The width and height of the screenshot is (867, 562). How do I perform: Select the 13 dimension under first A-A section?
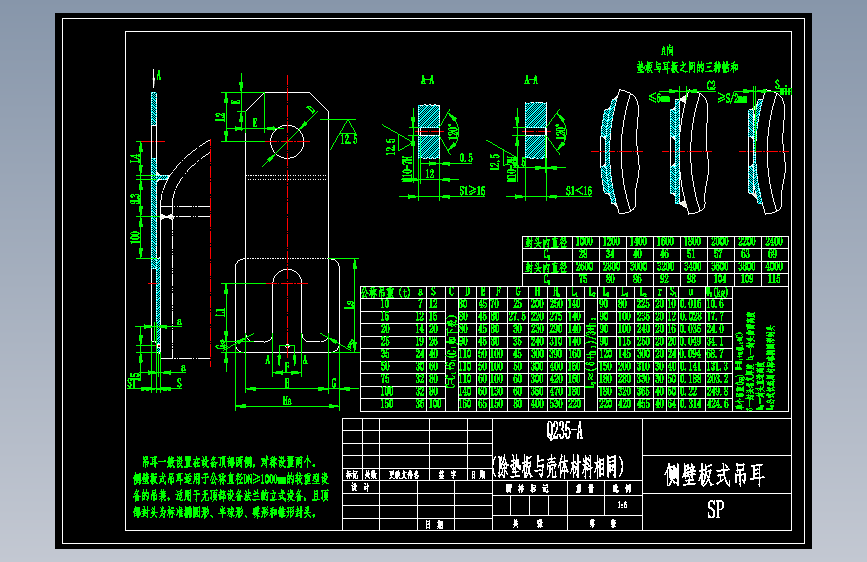429,174
